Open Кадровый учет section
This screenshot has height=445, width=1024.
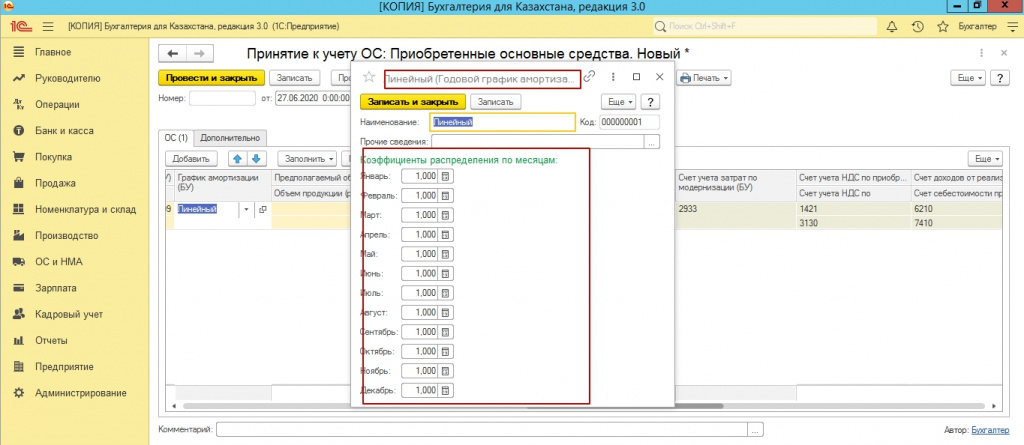[69, 314]
